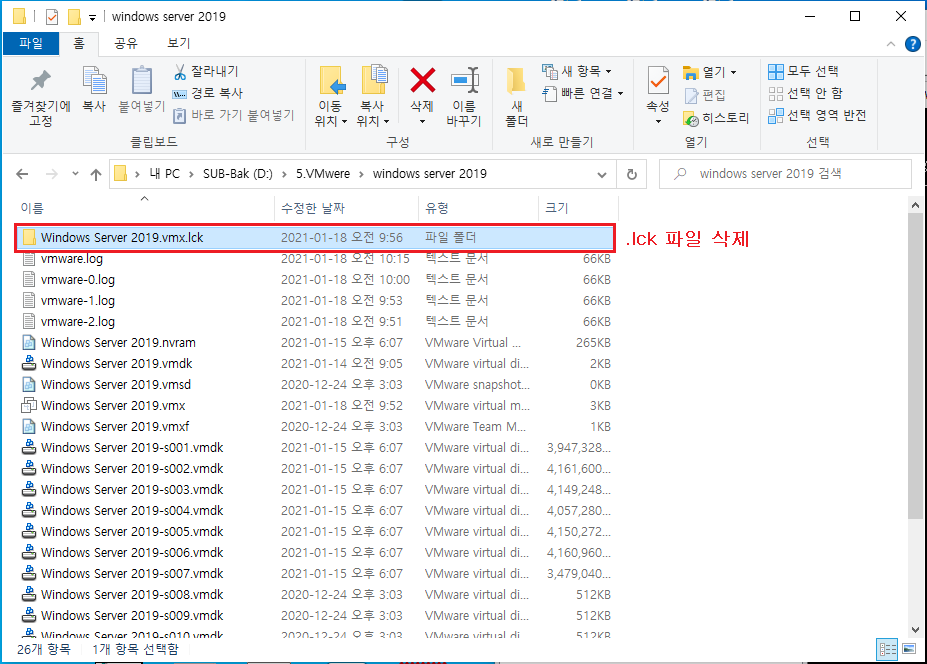
Task: Select Windows Server 2019.vmdk file
Action: (x=315, y=364)
